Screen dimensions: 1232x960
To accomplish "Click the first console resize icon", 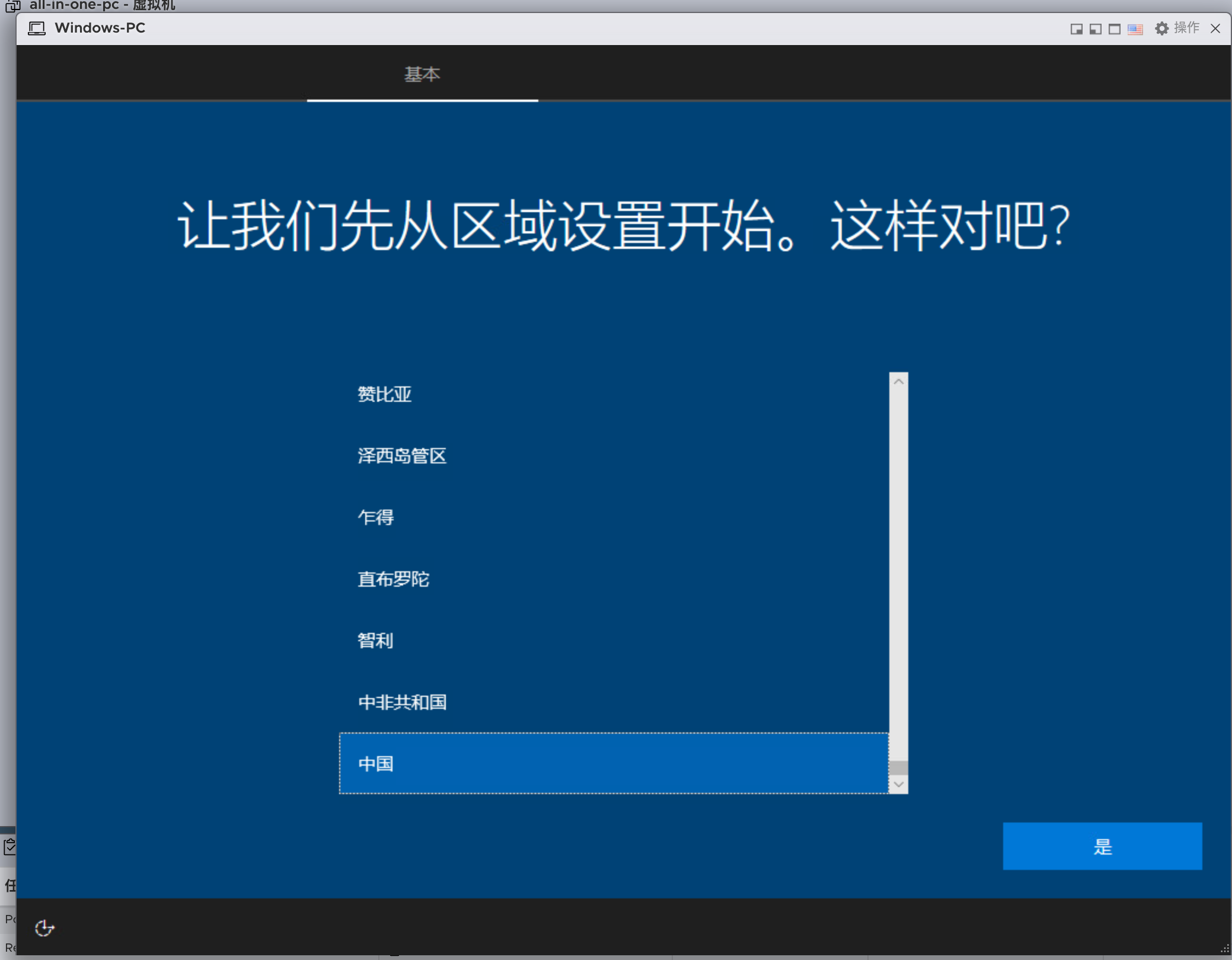I will (x=1076, y=29).
